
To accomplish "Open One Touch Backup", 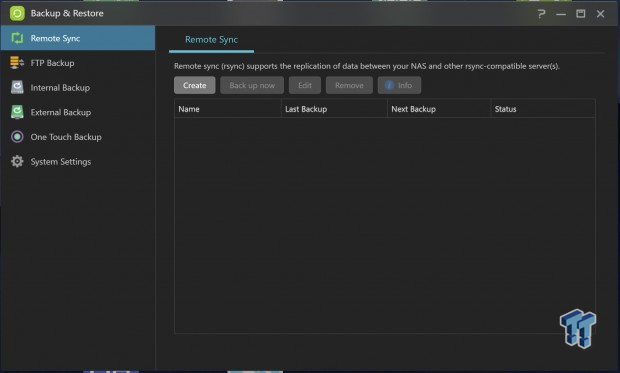I will [x=78, y=137].
